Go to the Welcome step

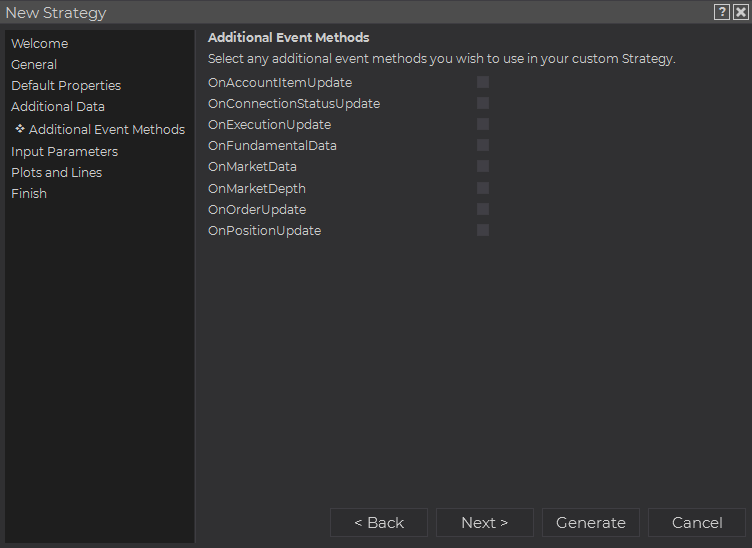click(40, 44)
